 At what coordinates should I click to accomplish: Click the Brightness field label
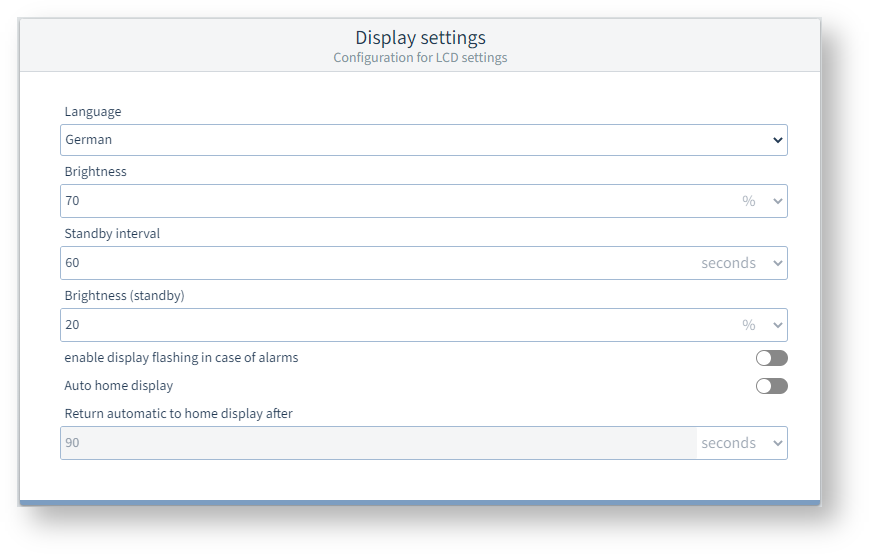(96, 172)
